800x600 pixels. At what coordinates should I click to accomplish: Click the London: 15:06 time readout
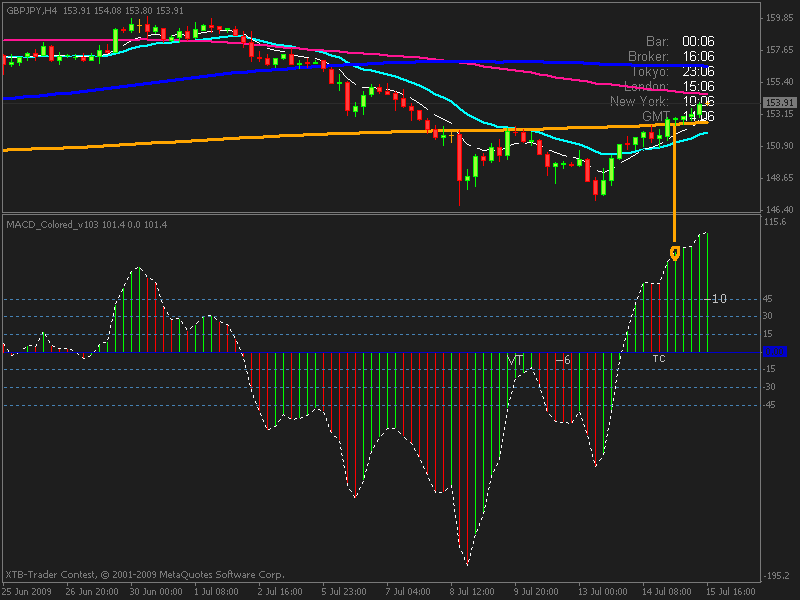click(x=669, y=86)
